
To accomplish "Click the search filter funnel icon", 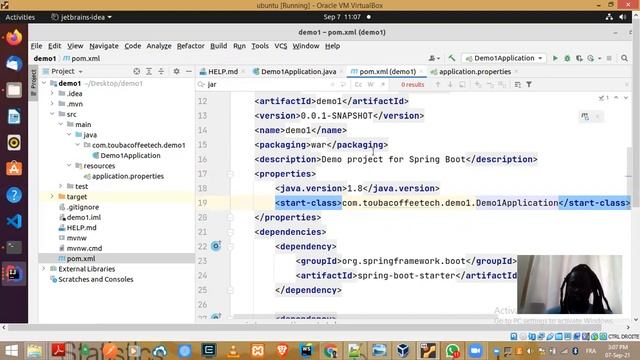I will [x=529, y=84].
